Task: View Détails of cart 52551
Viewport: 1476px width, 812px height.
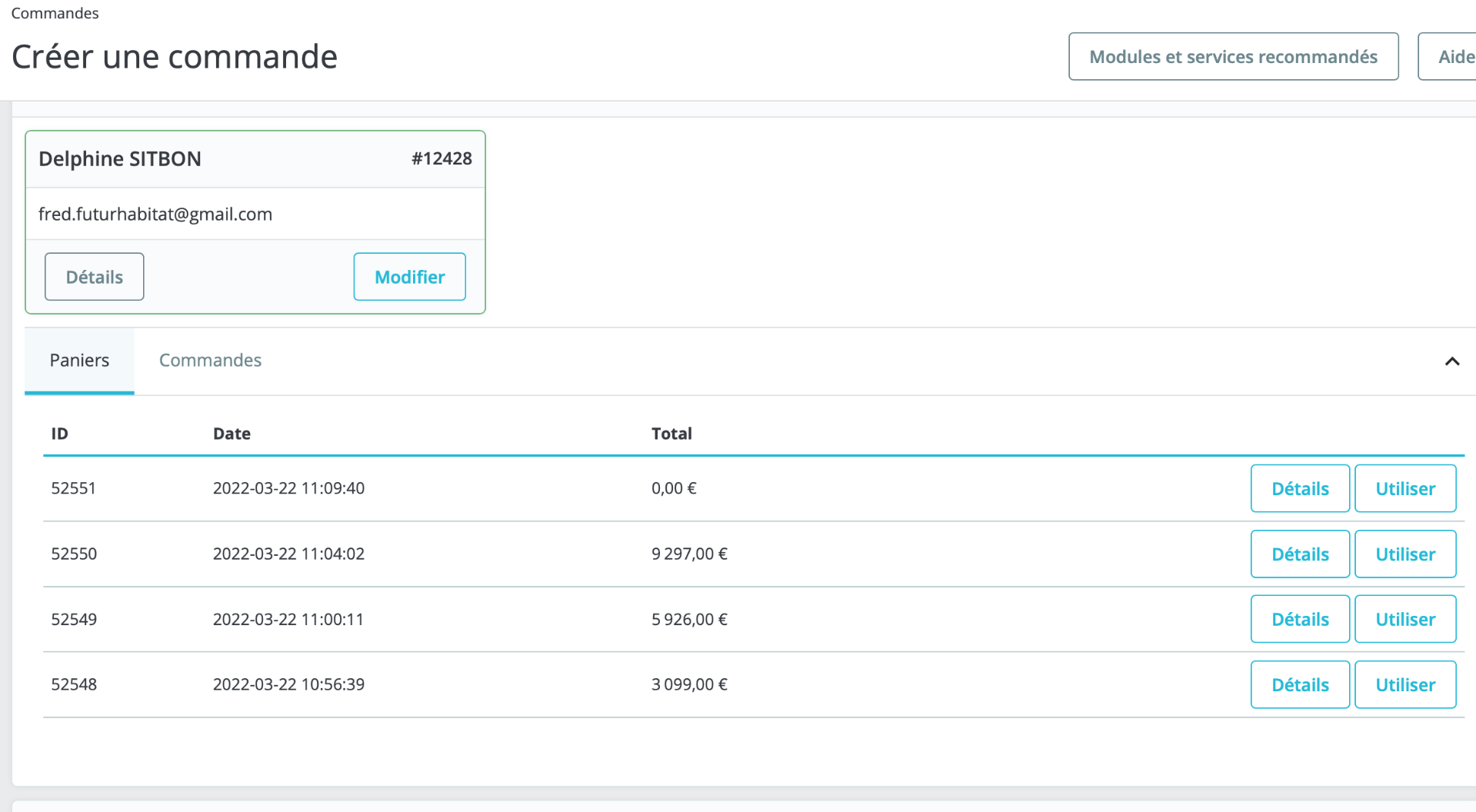Action: 1299,488
